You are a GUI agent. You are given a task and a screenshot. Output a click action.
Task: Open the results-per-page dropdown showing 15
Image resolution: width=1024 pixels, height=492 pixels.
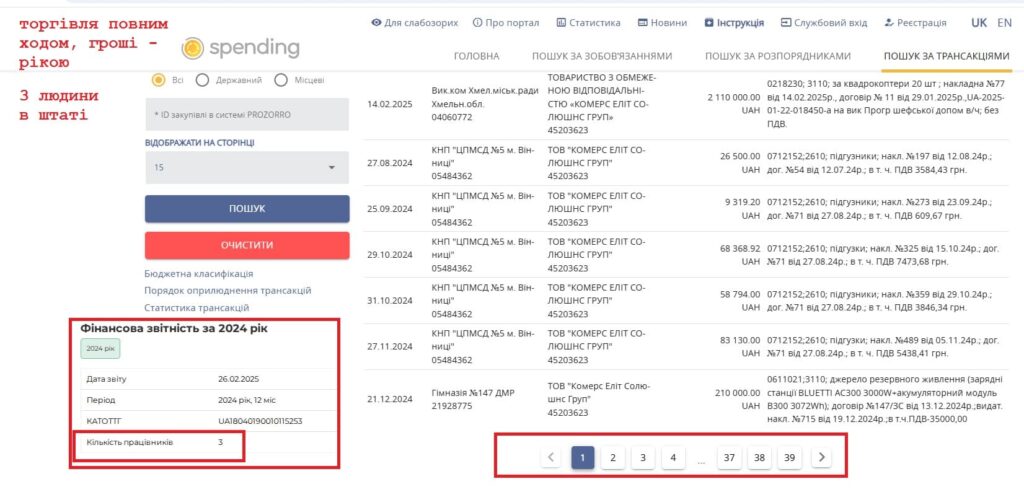(x=246, y=168)
